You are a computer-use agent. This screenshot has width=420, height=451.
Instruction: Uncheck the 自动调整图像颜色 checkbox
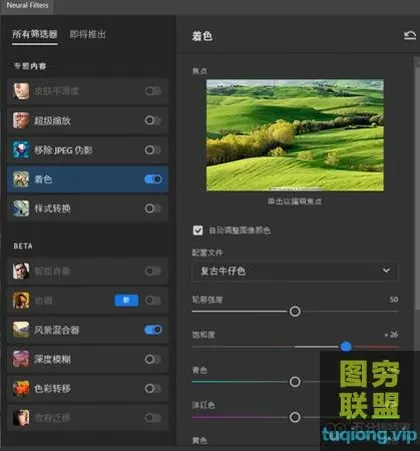coord(198,230)
